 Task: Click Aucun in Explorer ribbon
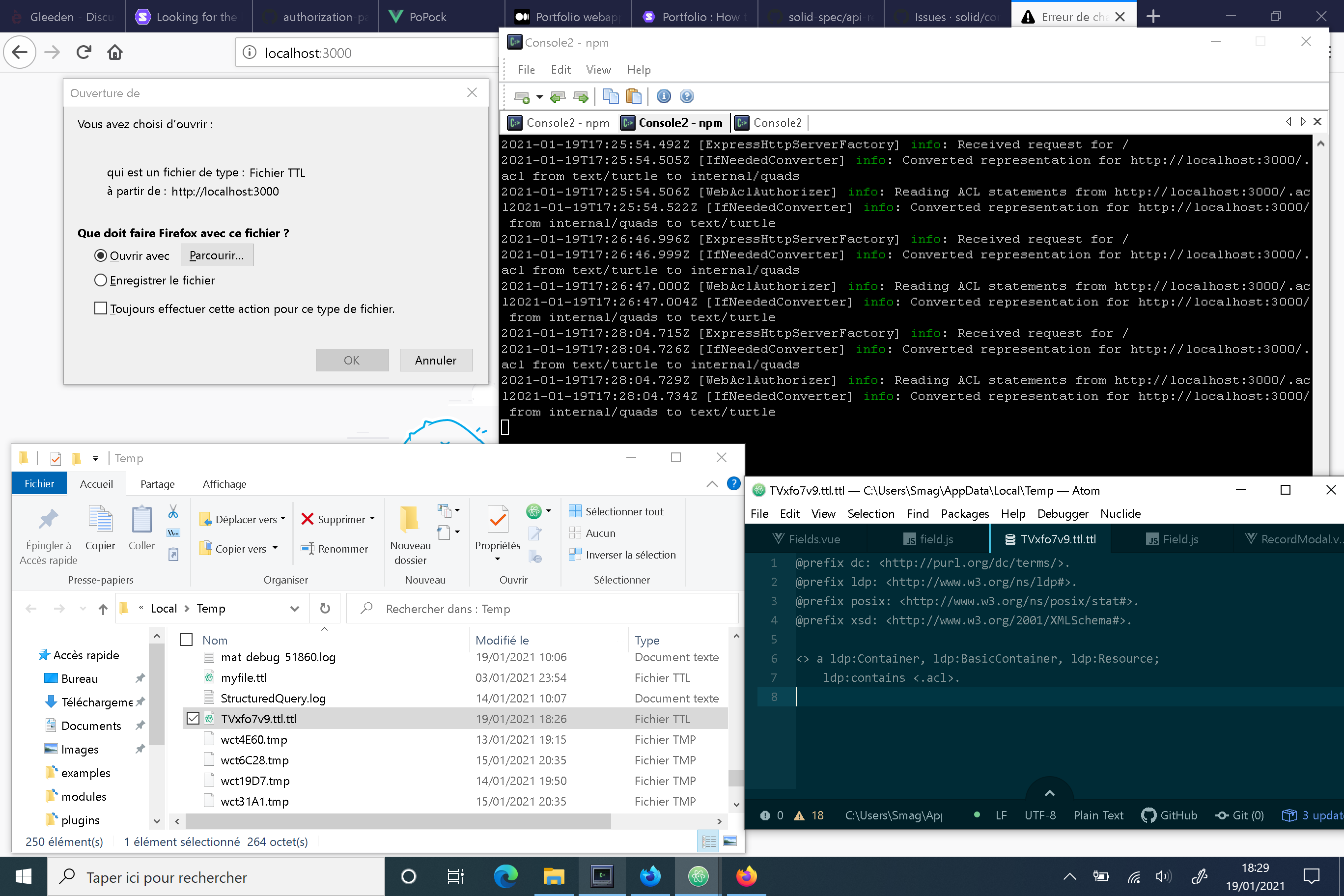pos(592,533)
